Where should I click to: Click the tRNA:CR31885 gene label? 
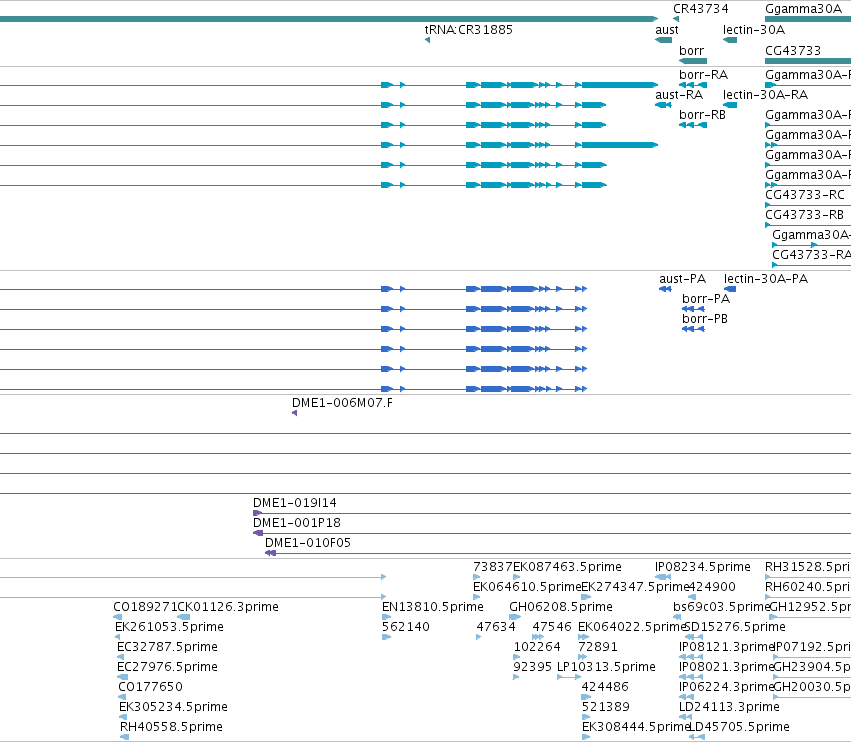point(468,30)
